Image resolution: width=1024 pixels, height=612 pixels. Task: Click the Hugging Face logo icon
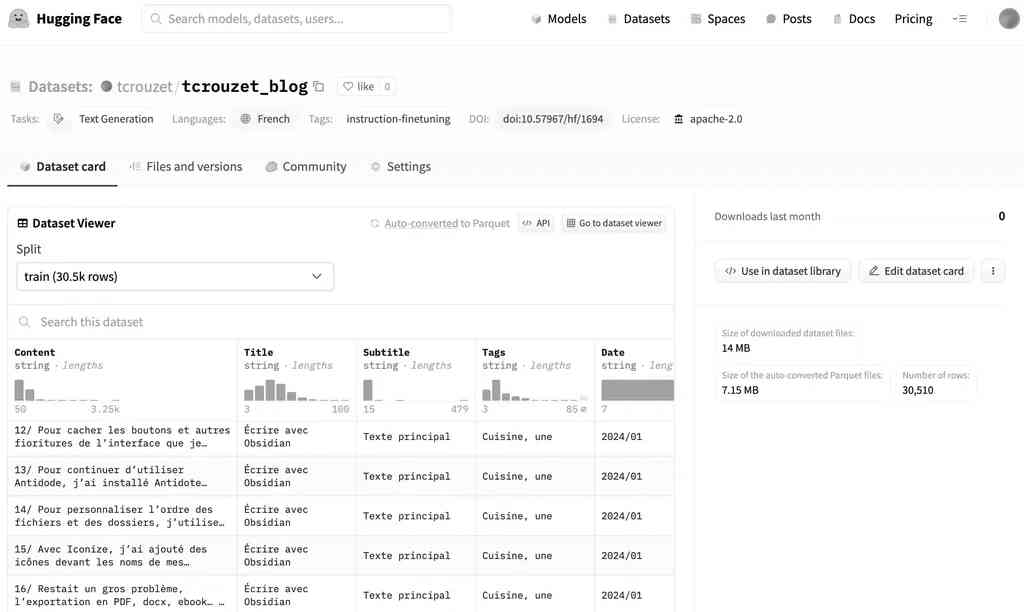pyautogui.click(x=18, y=19)
